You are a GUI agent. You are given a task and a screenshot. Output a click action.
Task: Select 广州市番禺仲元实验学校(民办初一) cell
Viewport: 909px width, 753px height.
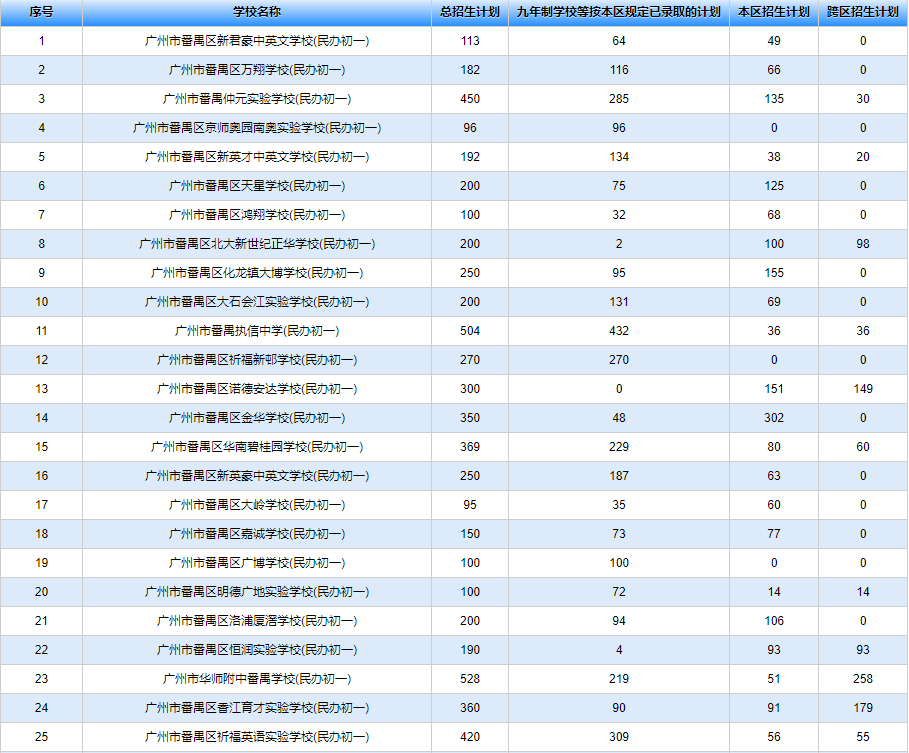tap(257, 99)
